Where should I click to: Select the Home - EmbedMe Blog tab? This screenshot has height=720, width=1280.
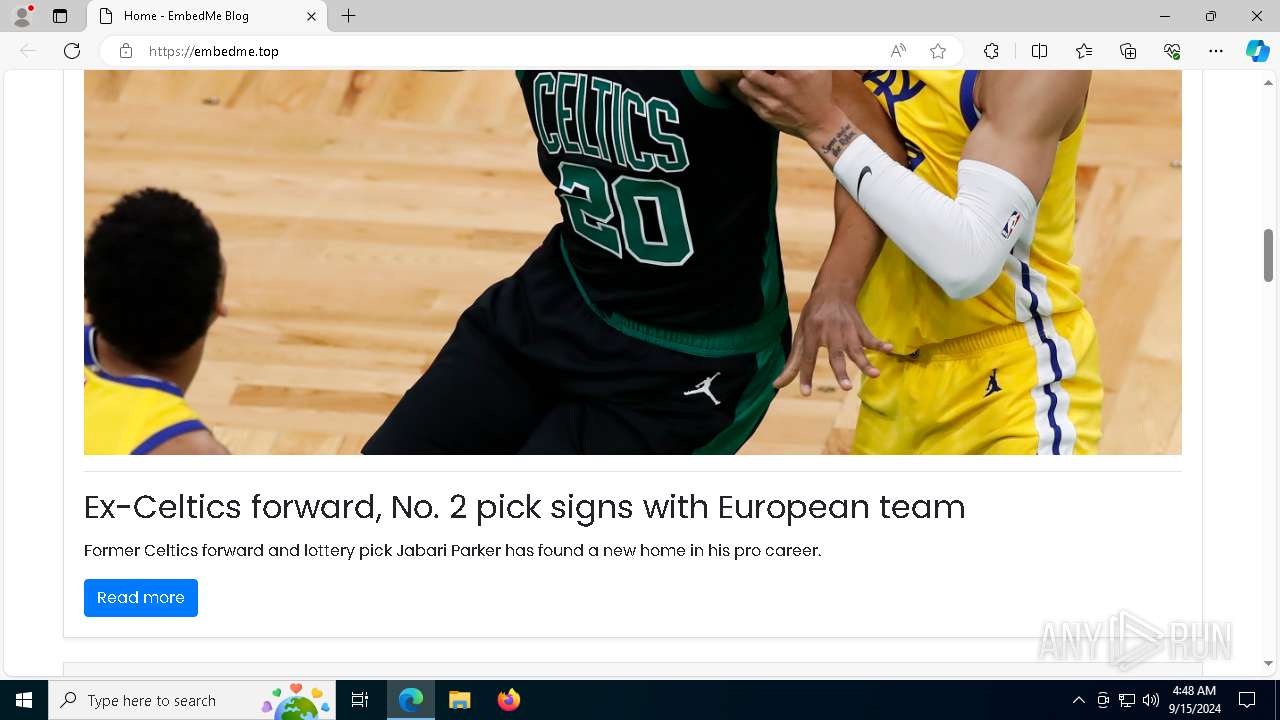[x=207, y=16]
